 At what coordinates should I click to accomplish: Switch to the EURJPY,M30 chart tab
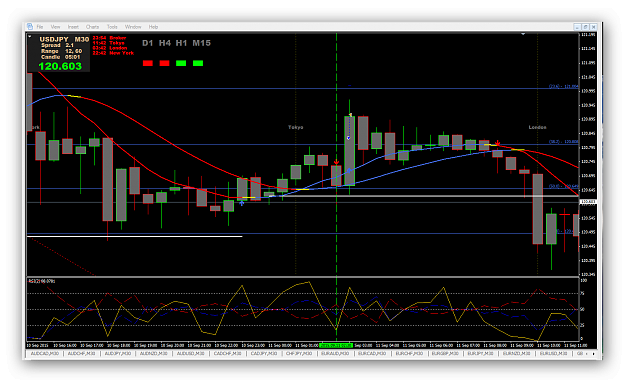click(x=481, y=354)
